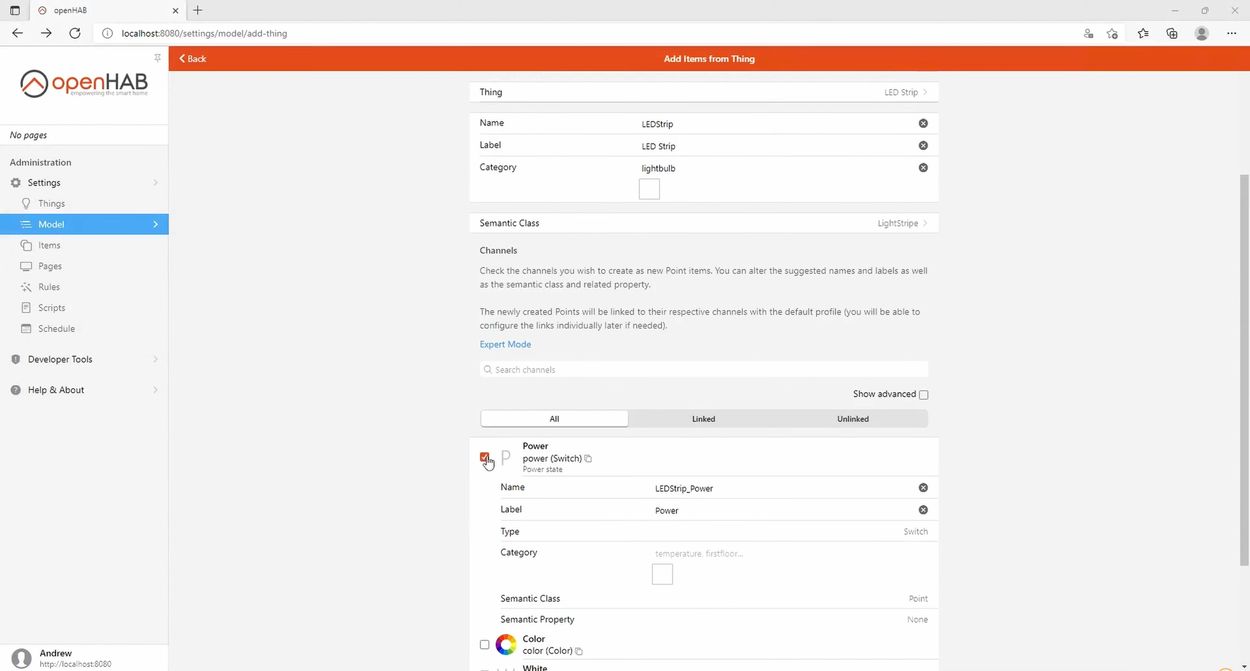The image size is (1250, 671).
Task: Clear the LEDStrip_Power name field
Action: tap(922, 488)
